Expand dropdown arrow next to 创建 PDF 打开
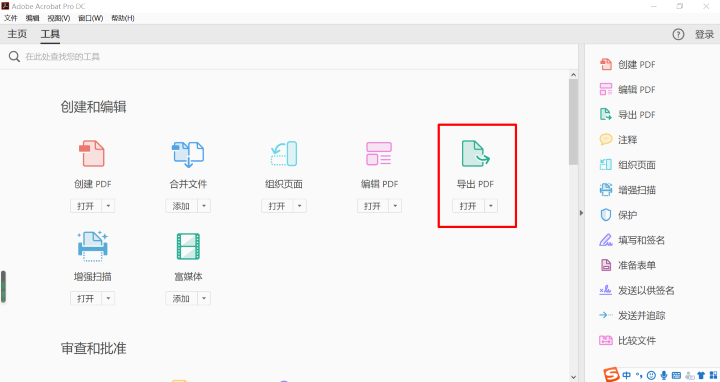Screen dimensions: 720x382 (108, 206)
